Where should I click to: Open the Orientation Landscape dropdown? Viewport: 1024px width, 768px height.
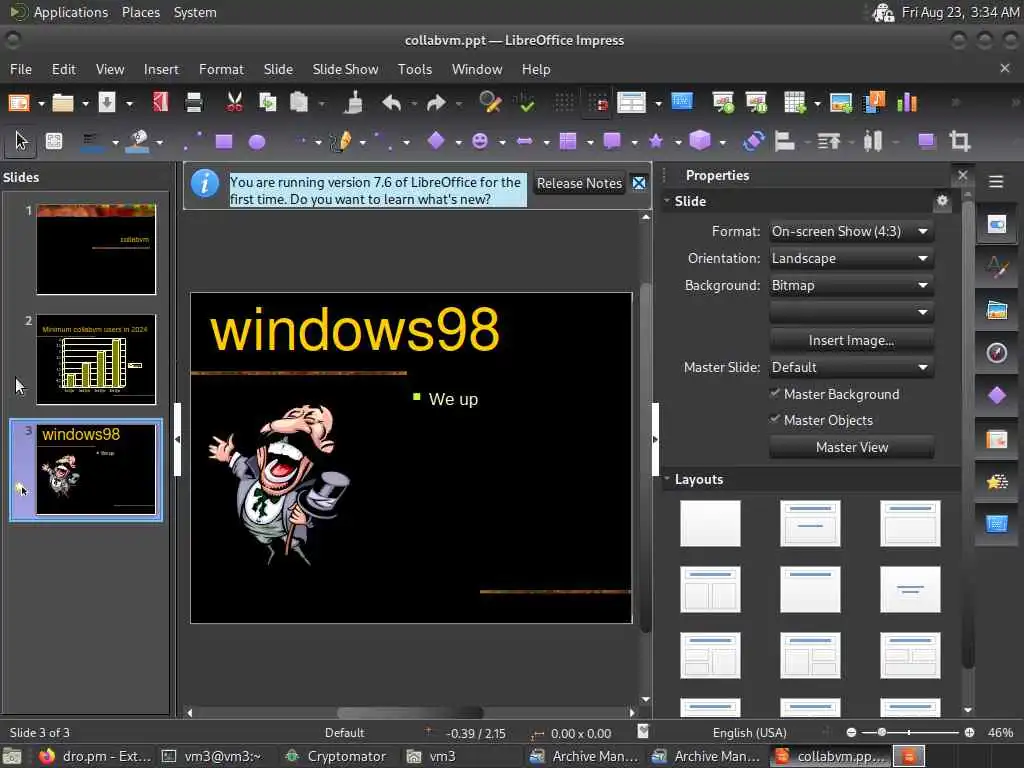[851, 259]
